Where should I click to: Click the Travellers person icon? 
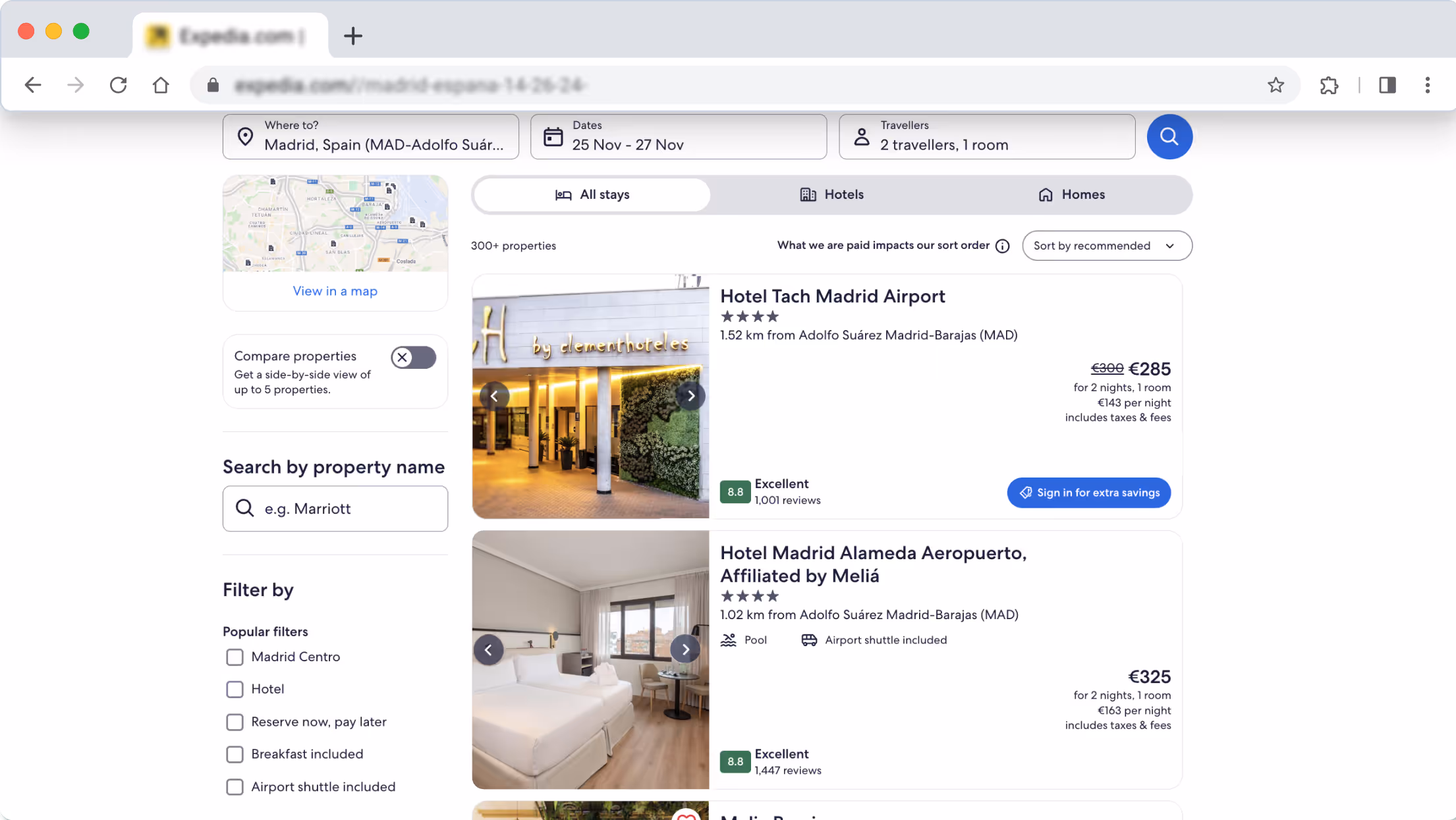click(861, 136)
